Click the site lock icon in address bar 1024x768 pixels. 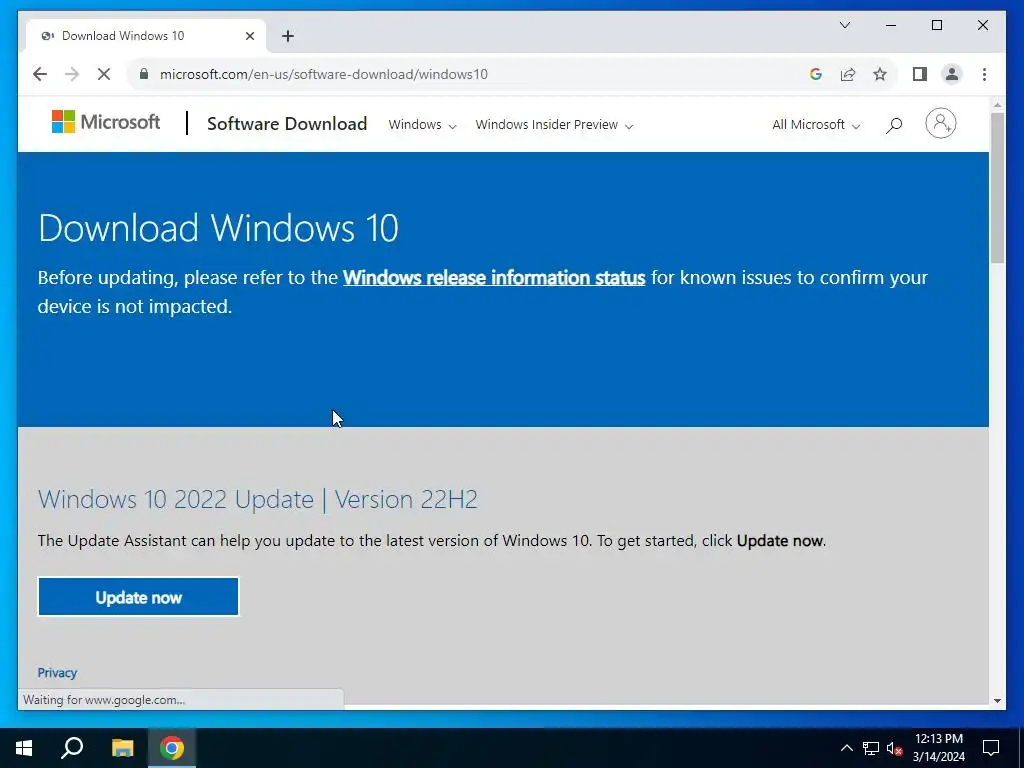144,74
